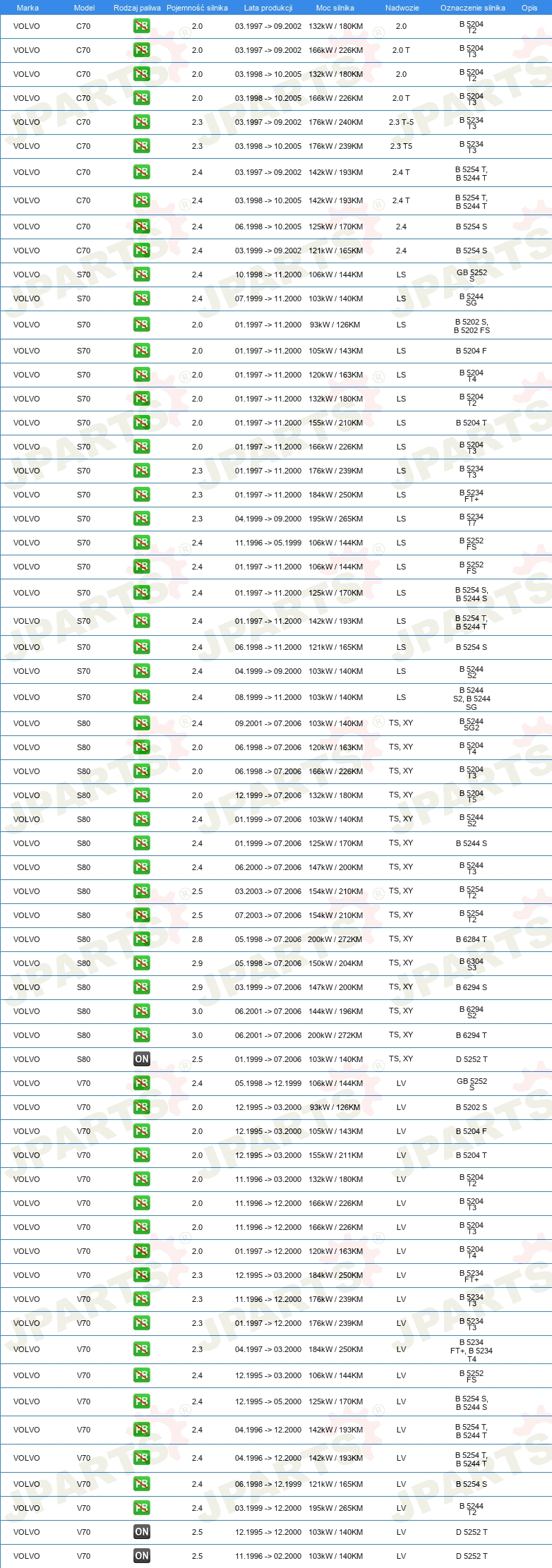Image resolution: width=552 pixels, height=1568 pixels.
Task: Click petrol icon in V70 155kW / 211KM row
Action: click(141, 1155)
